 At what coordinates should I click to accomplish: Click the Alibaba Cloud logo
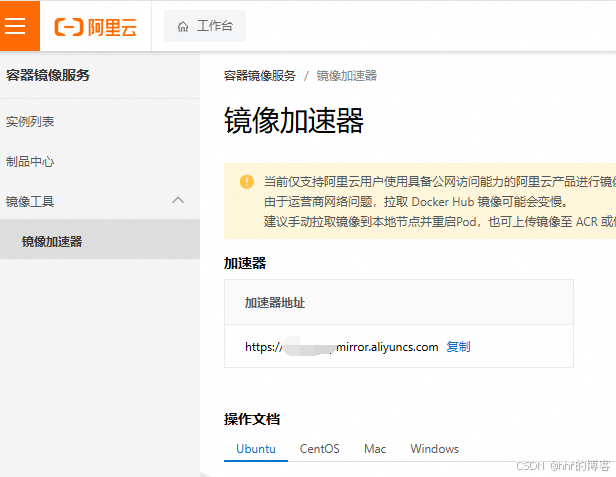(x=95, y=27)
